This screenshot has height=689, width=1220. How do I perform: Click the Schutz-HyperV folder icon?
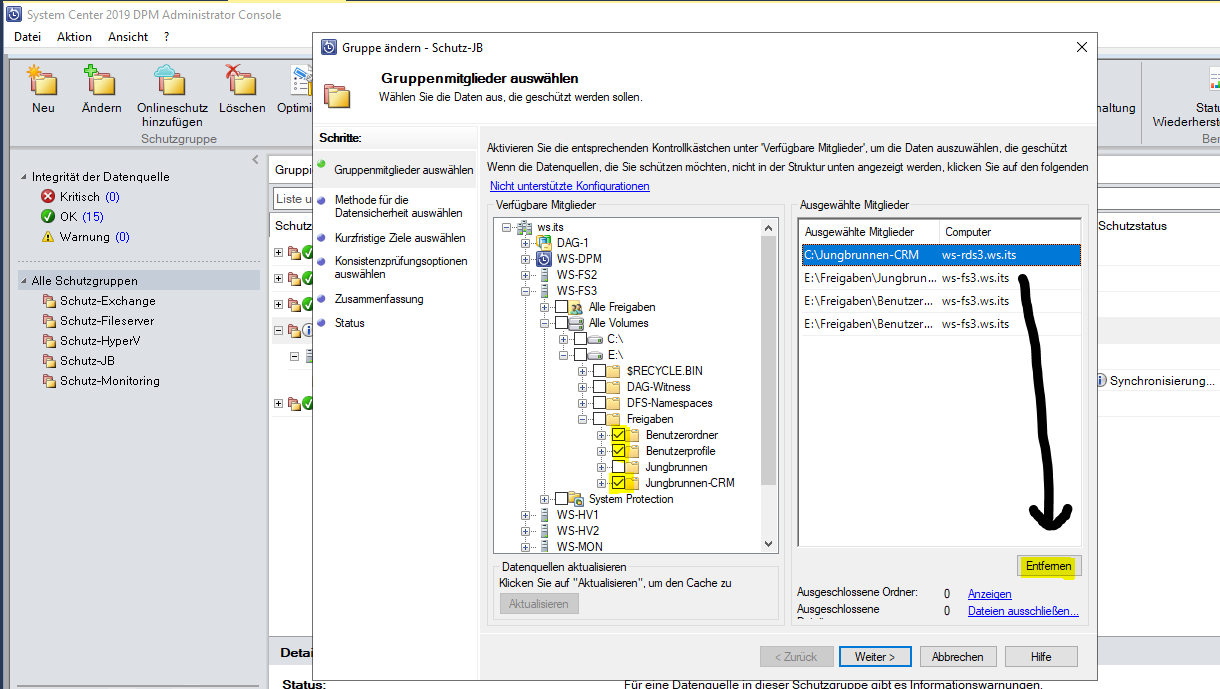(x=49, y=341)
